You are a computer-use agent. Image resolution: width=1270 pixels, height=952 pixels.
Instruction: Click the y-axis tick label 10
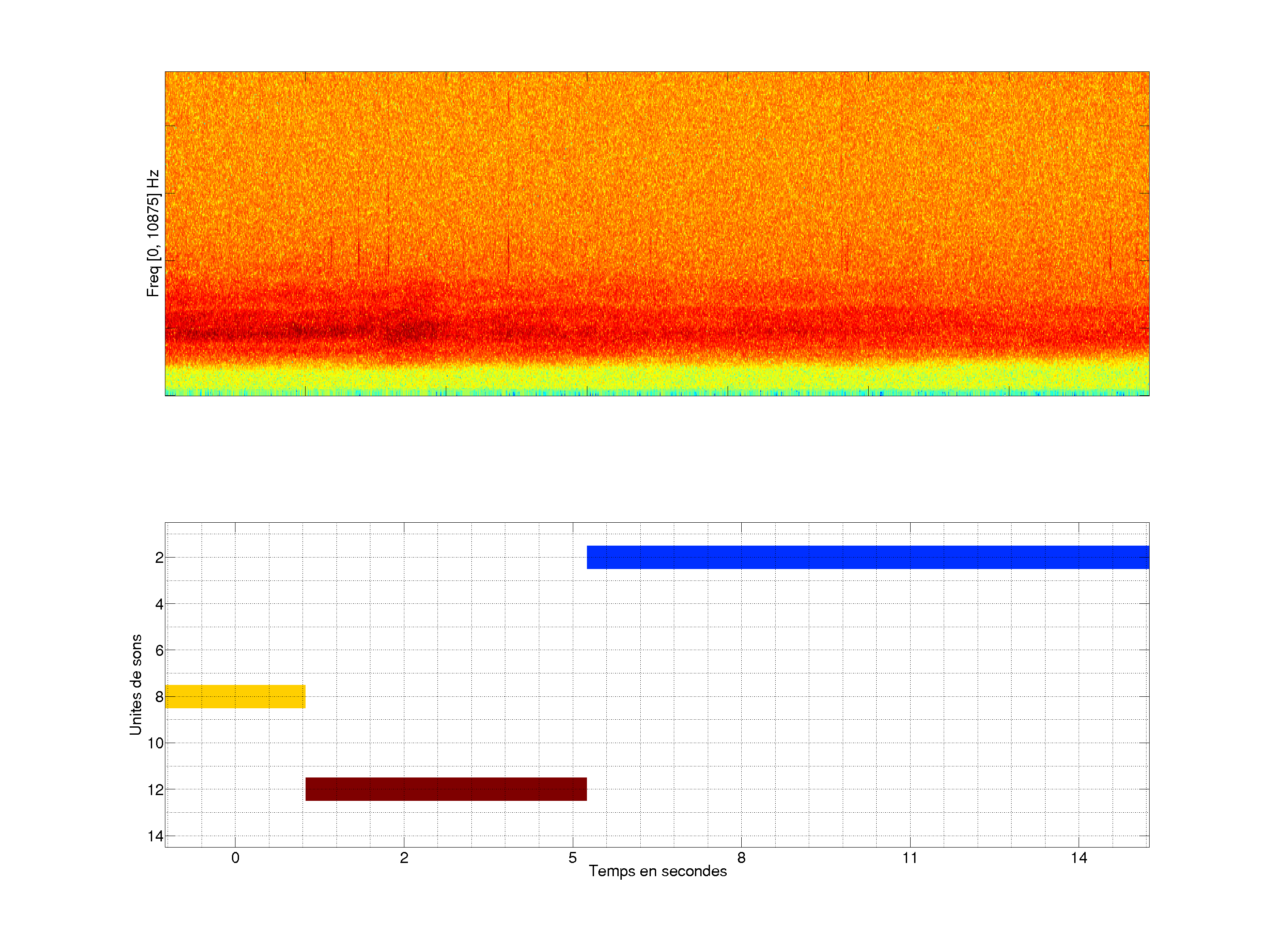click(x=156, y=744)
